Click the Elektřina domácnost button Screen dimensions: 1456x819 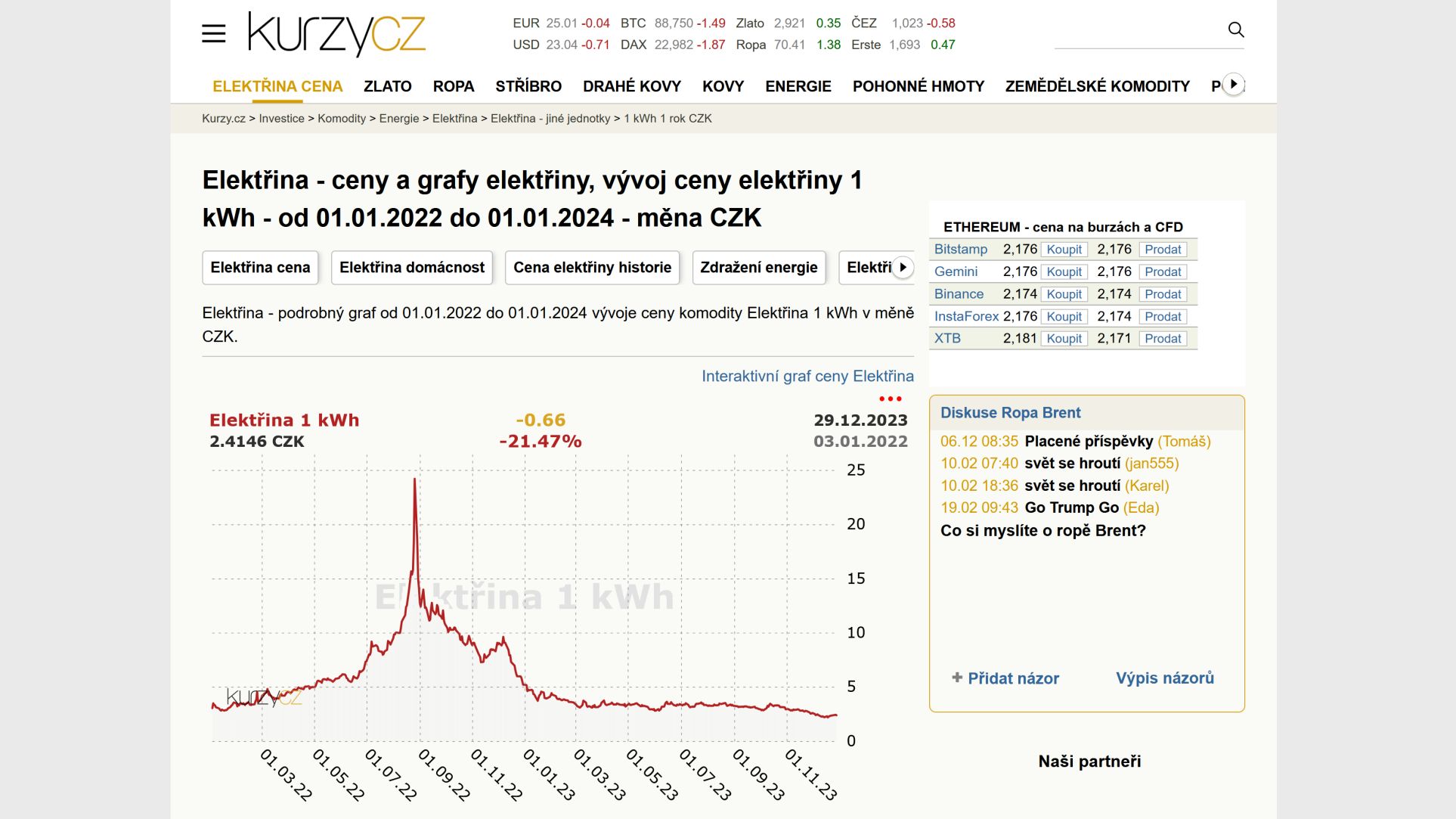point(412,268)
